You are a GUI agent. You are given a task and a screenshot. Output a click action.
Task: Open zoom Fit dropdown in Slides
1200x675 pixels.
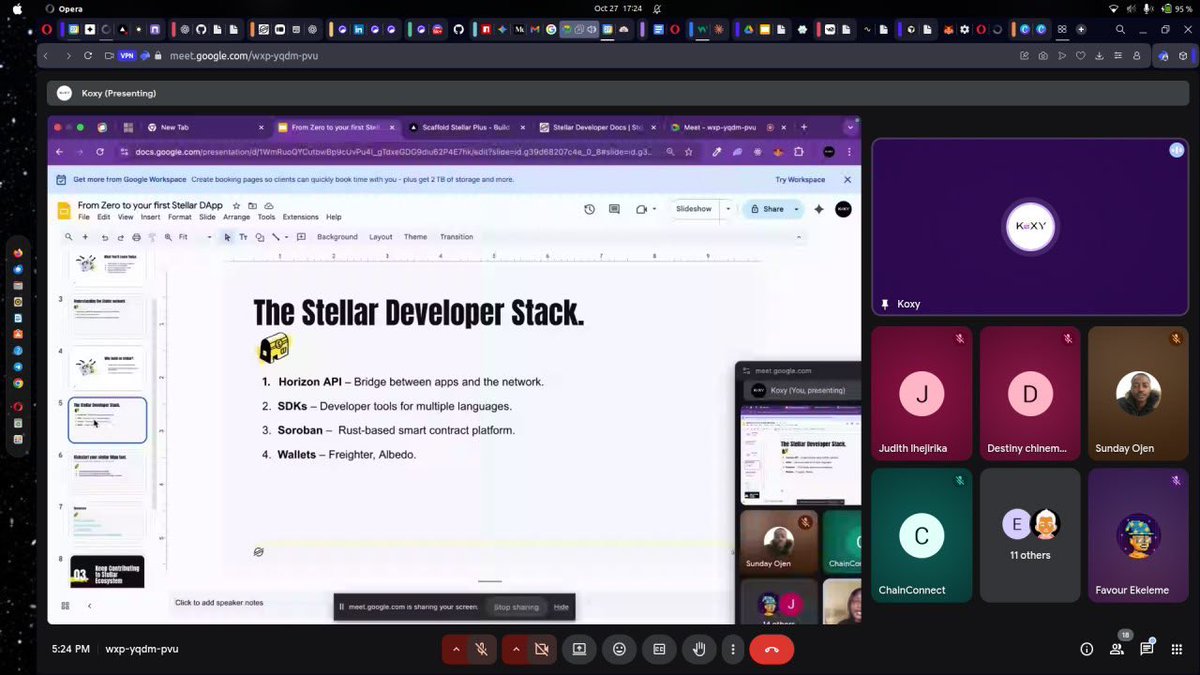coord(194,237)
